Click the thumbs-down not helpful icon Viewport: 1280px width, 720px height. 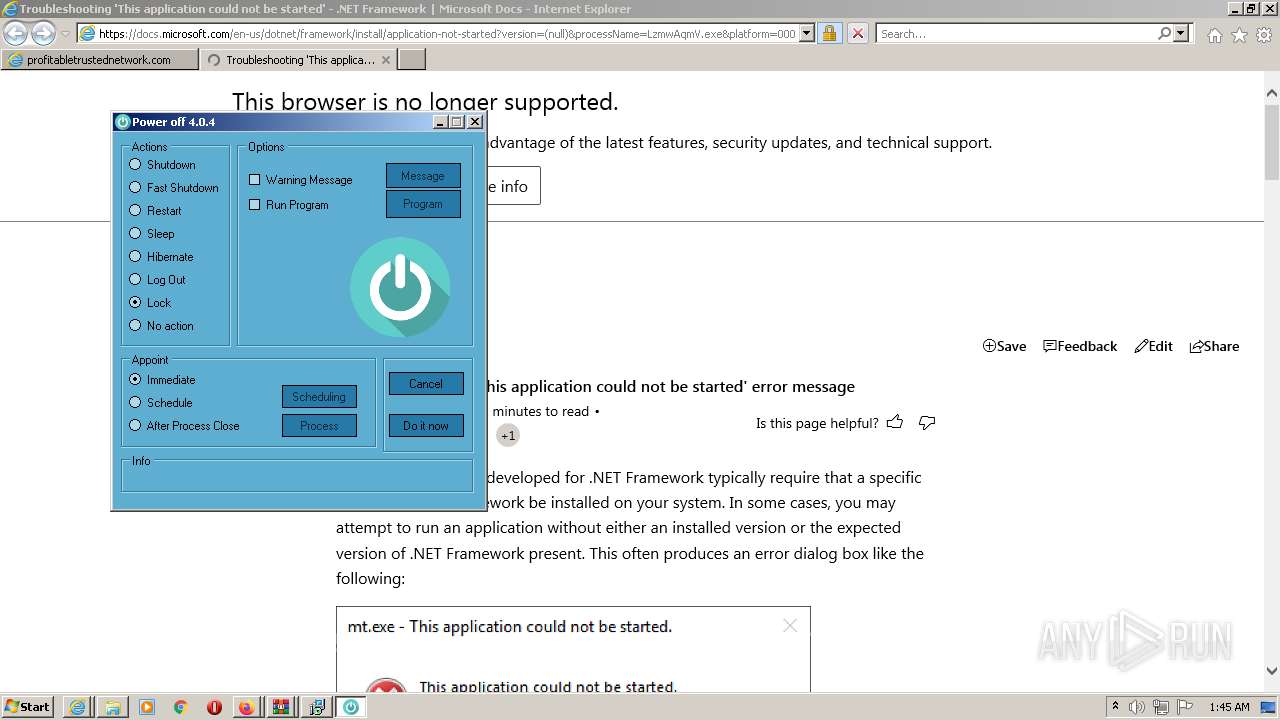927,422
